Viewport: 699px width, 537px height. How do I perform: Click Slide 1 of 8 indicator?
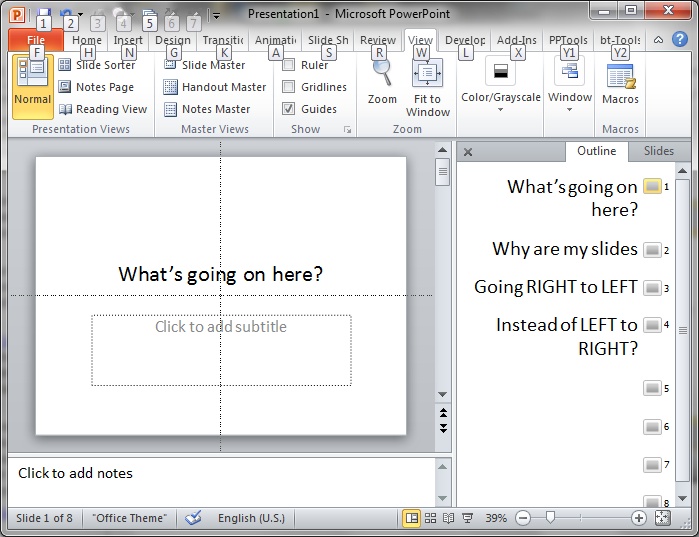click(44, 518)
